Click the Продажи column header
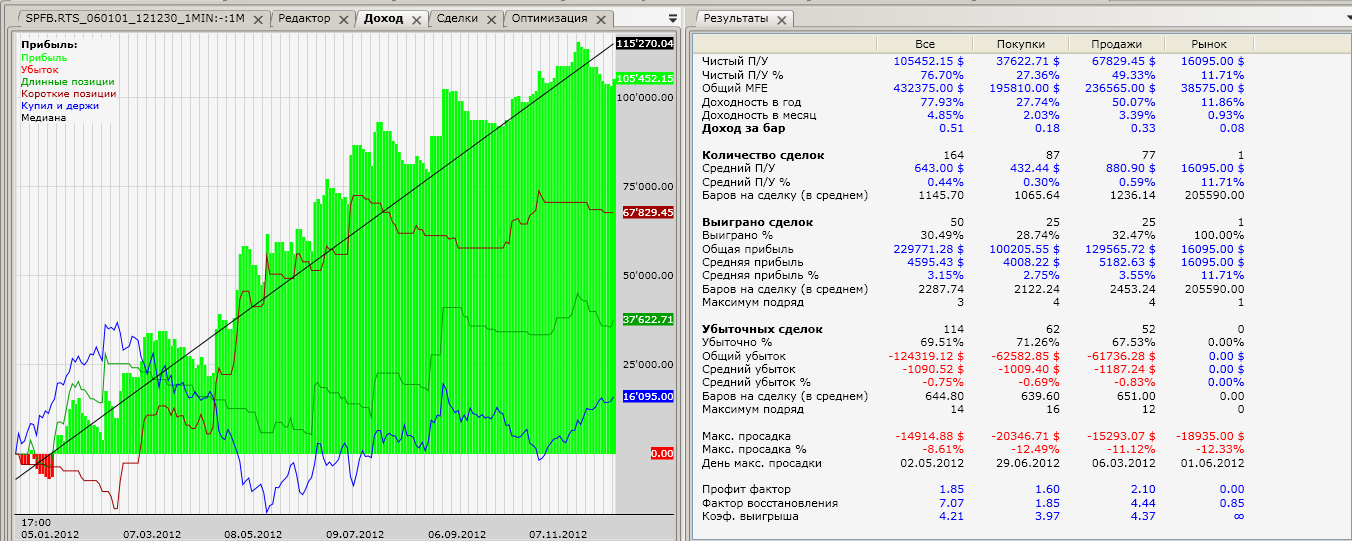This screenshot has height=541, width=1352. tap(1117, 44)
